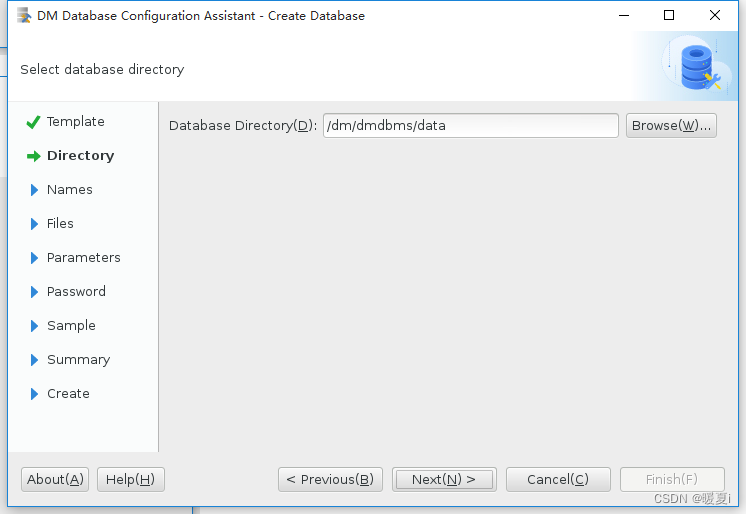The width and height of the screenshot is (746, 514).
Task: Click the green arrow beside Directory
Action: pos(34,156)
